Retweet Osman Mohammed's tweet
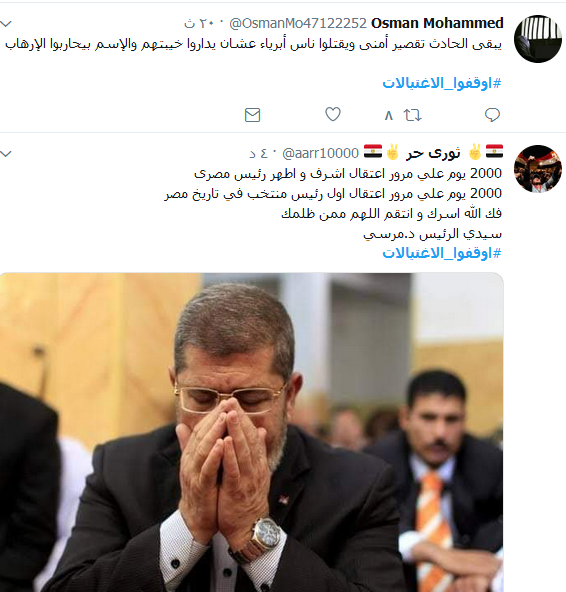Screen dimensions: 566x592 tap(412, 115)
